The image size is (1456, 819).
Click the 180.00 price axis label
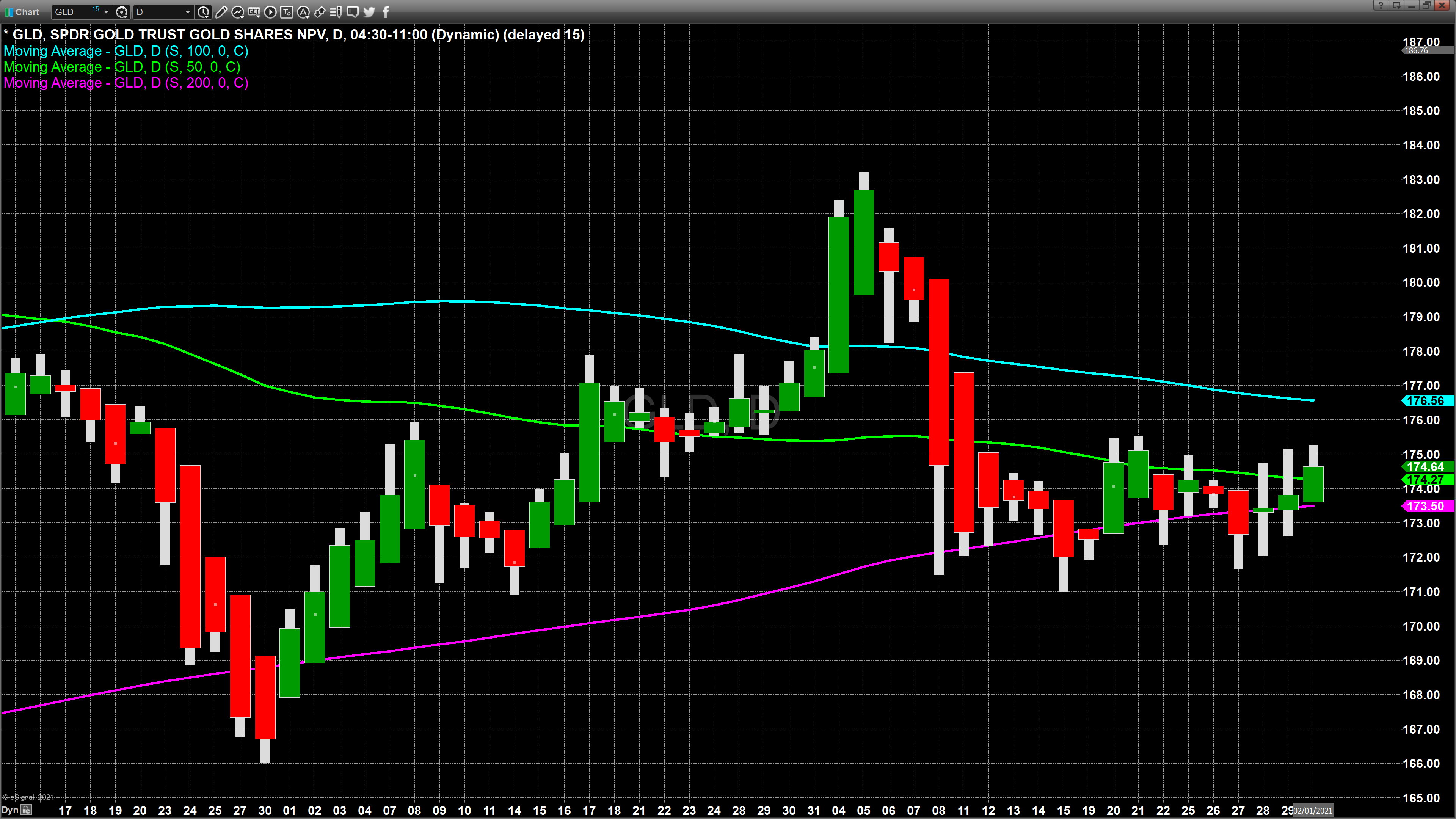(x=1421, y=282)
